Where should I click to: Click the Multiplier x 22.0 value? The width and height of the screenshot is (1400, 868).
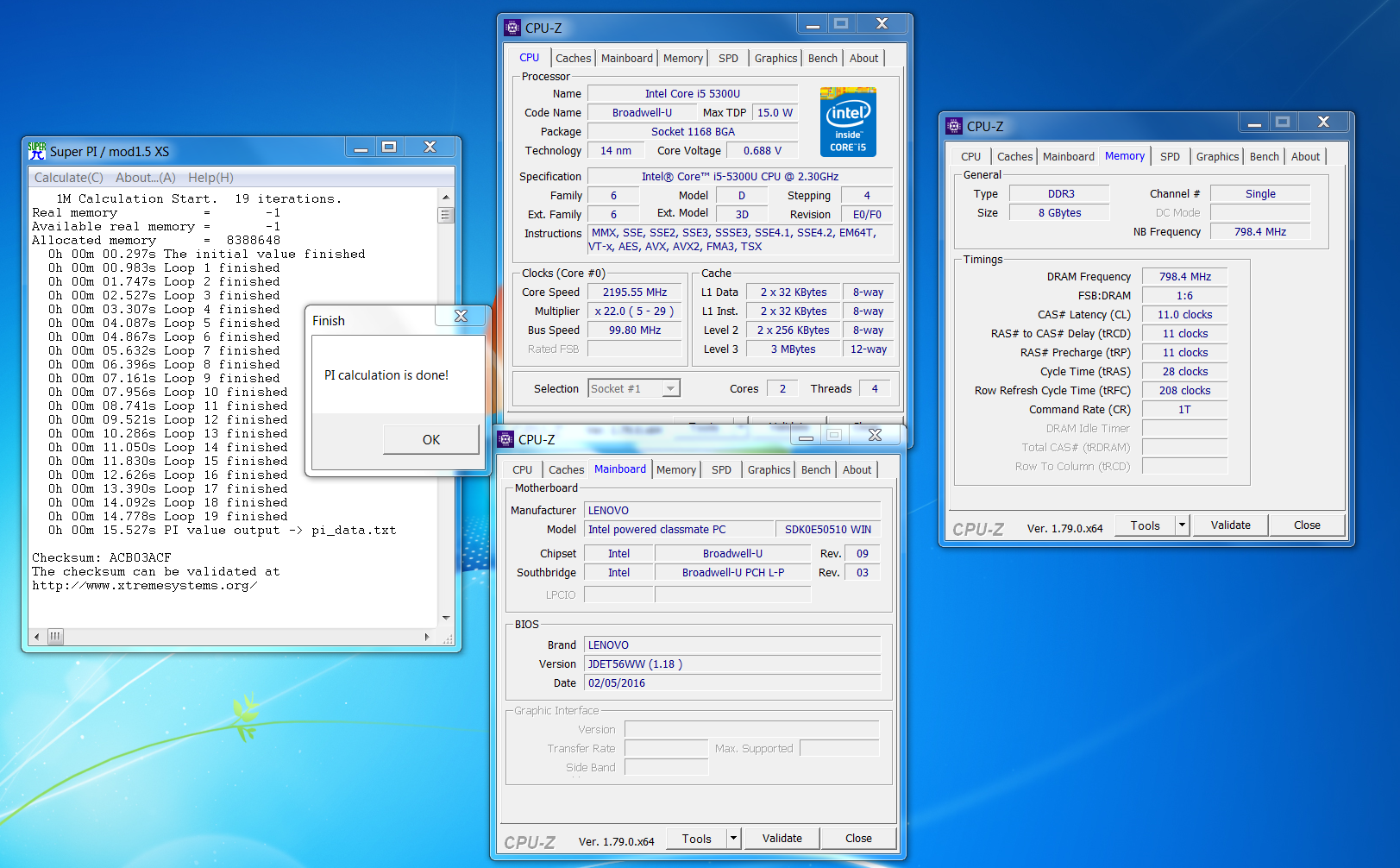[x=635, y=311]
